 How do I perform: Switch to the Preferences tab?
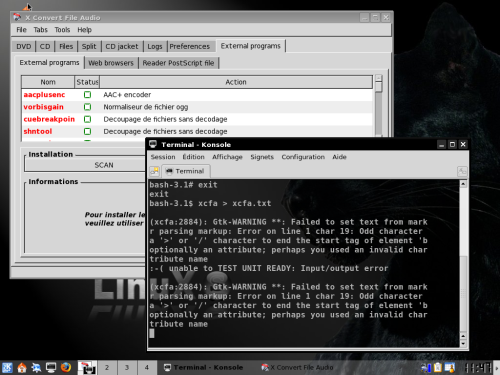click(190, 46)
